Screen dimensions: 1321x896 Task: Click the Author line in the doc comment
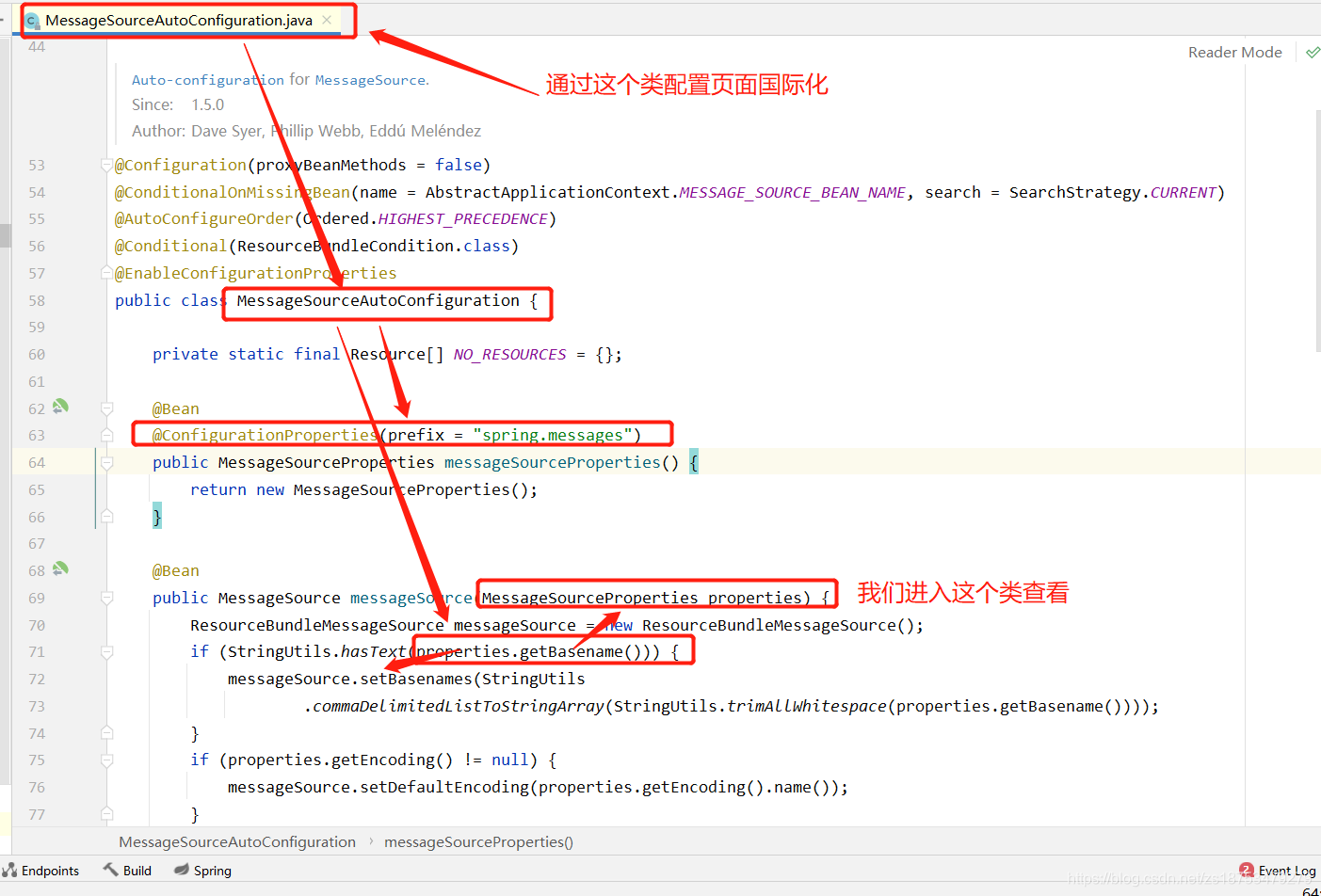(x=306, y=131)
